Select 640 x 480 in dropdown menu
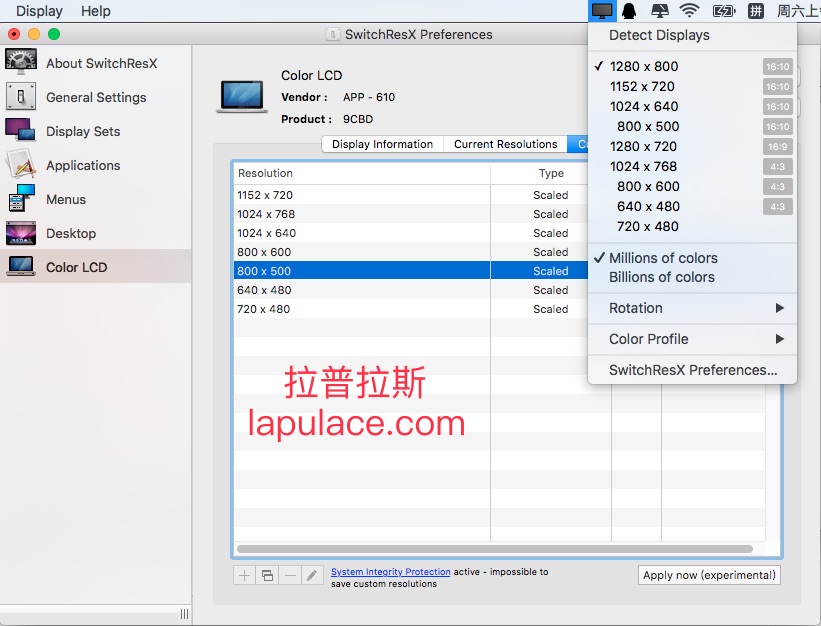The image size is (821, 626). pyautogui.click(x=692, y=206)
